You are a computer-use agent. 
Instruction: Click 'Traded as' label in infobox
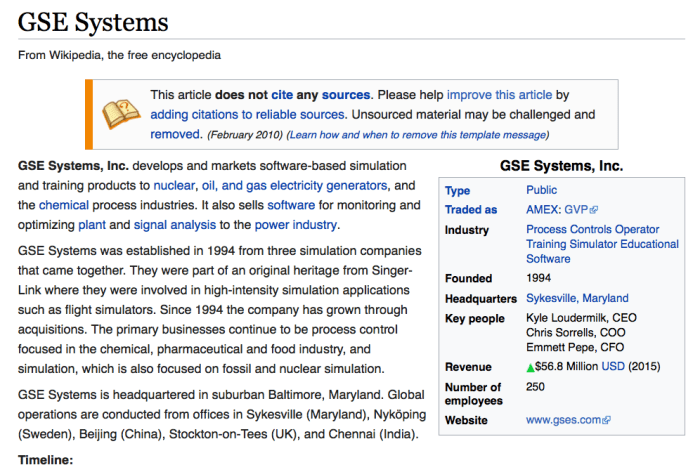point(471,210)
